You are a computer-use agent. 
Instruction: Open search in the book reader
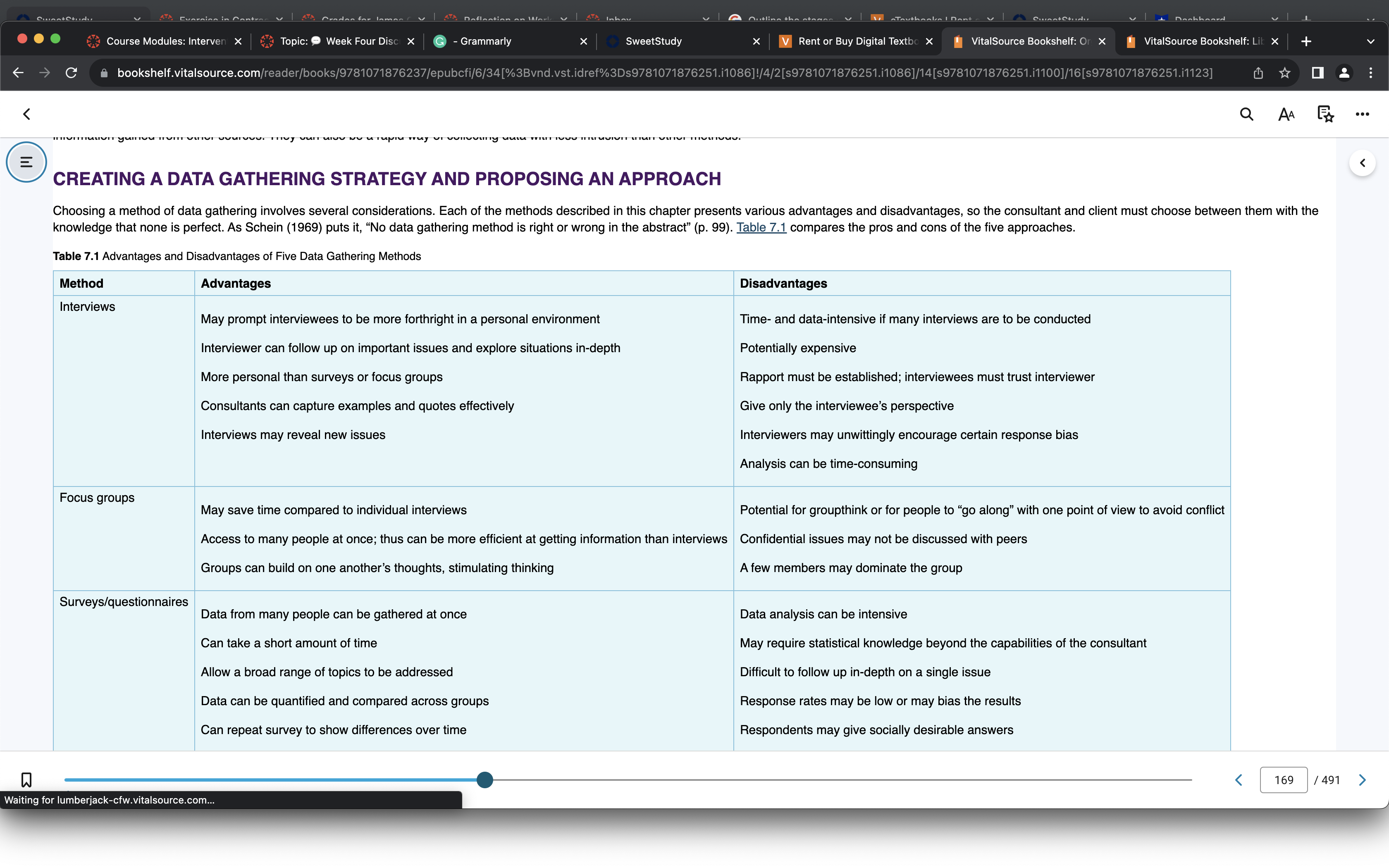[x=1246, y=114]
